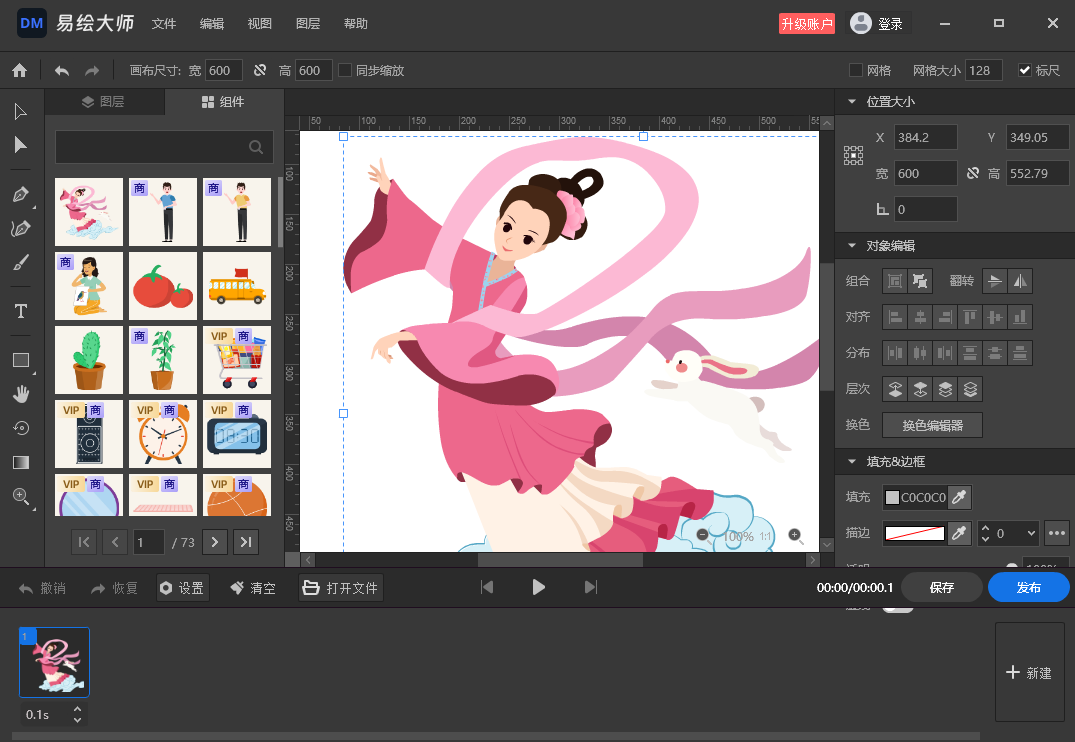Toggle the 网格 grid checkbox
Image resolution: width=1075 pixels, height=742 pixels.
pos(855,70)
